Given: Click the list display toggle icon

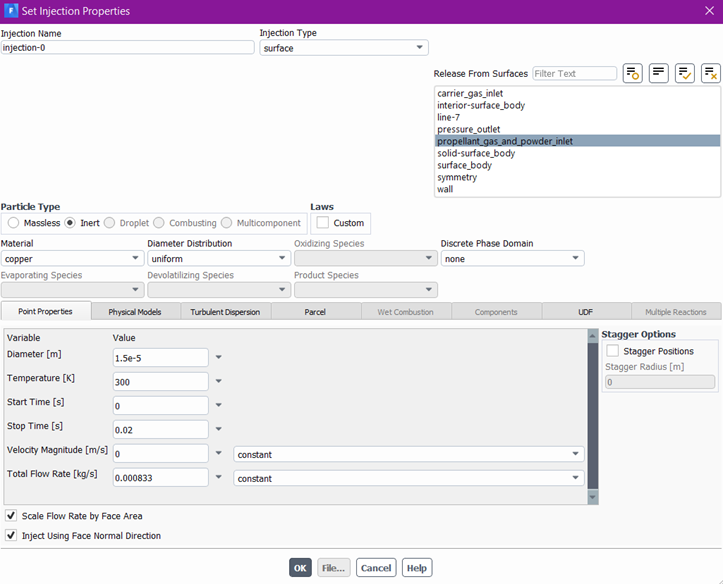Looking at the screenshot, I should tap(658, 73).
